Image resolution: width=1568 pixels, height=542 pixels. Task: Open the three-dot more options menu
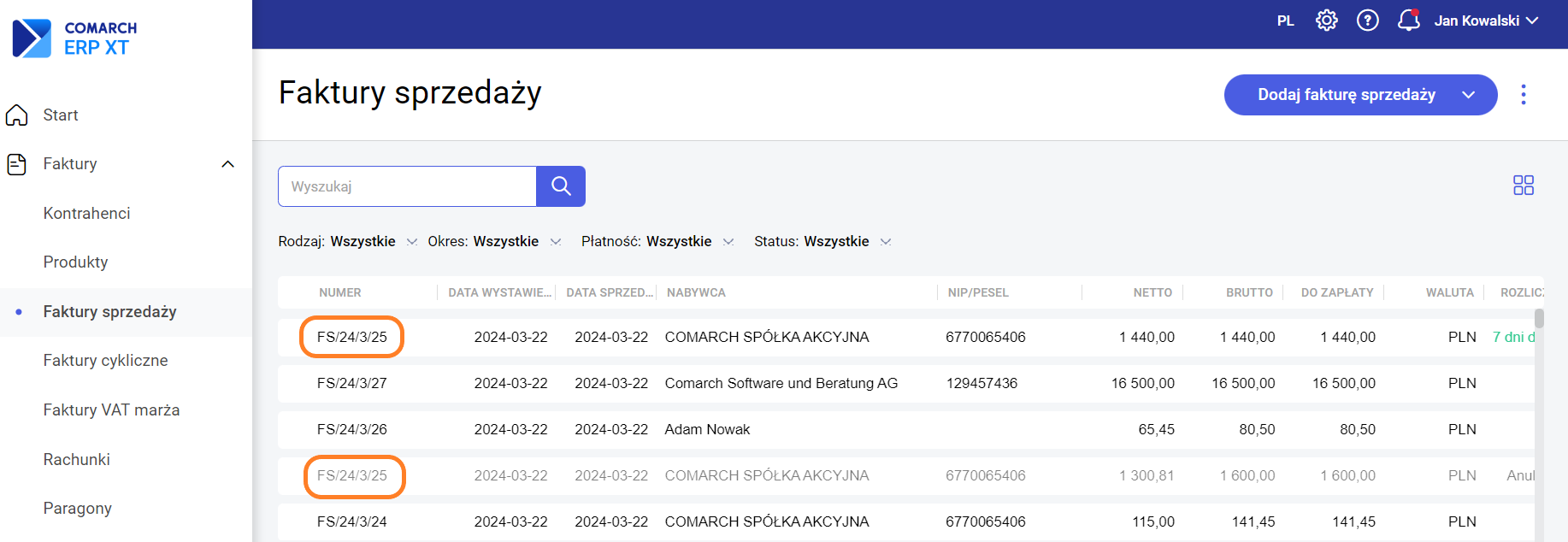(x=1523, y=95)
